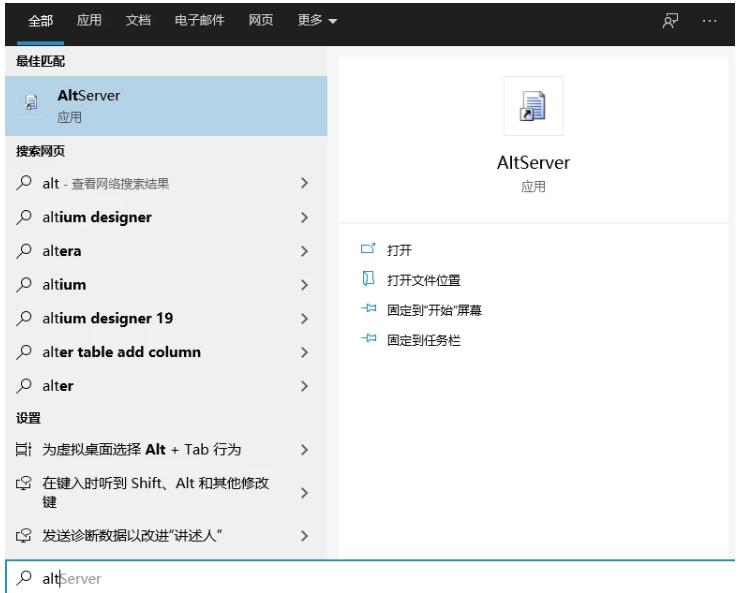Click the AltServer title in preview pane
Image resolution: width=740 pixels, height=593 pixels.
click(533, 163)
